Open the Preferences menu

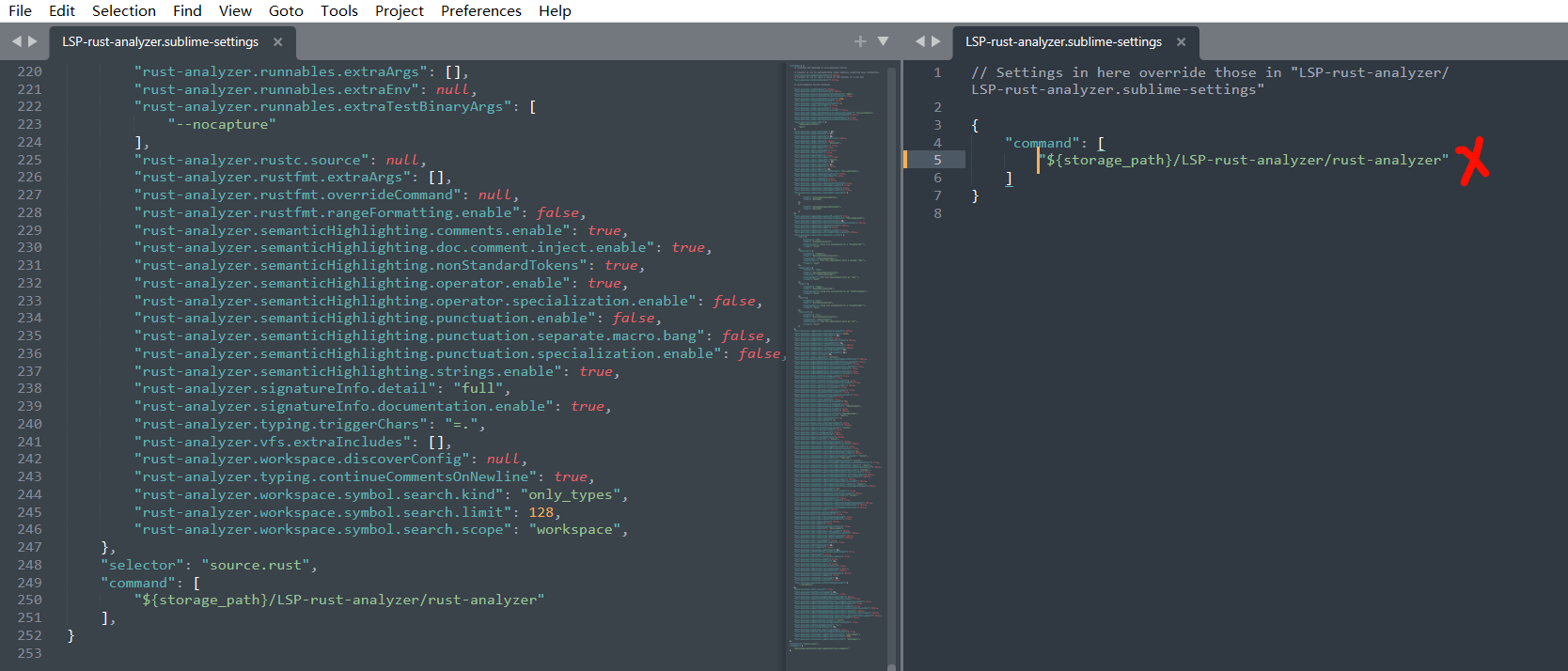pos(480,11)
